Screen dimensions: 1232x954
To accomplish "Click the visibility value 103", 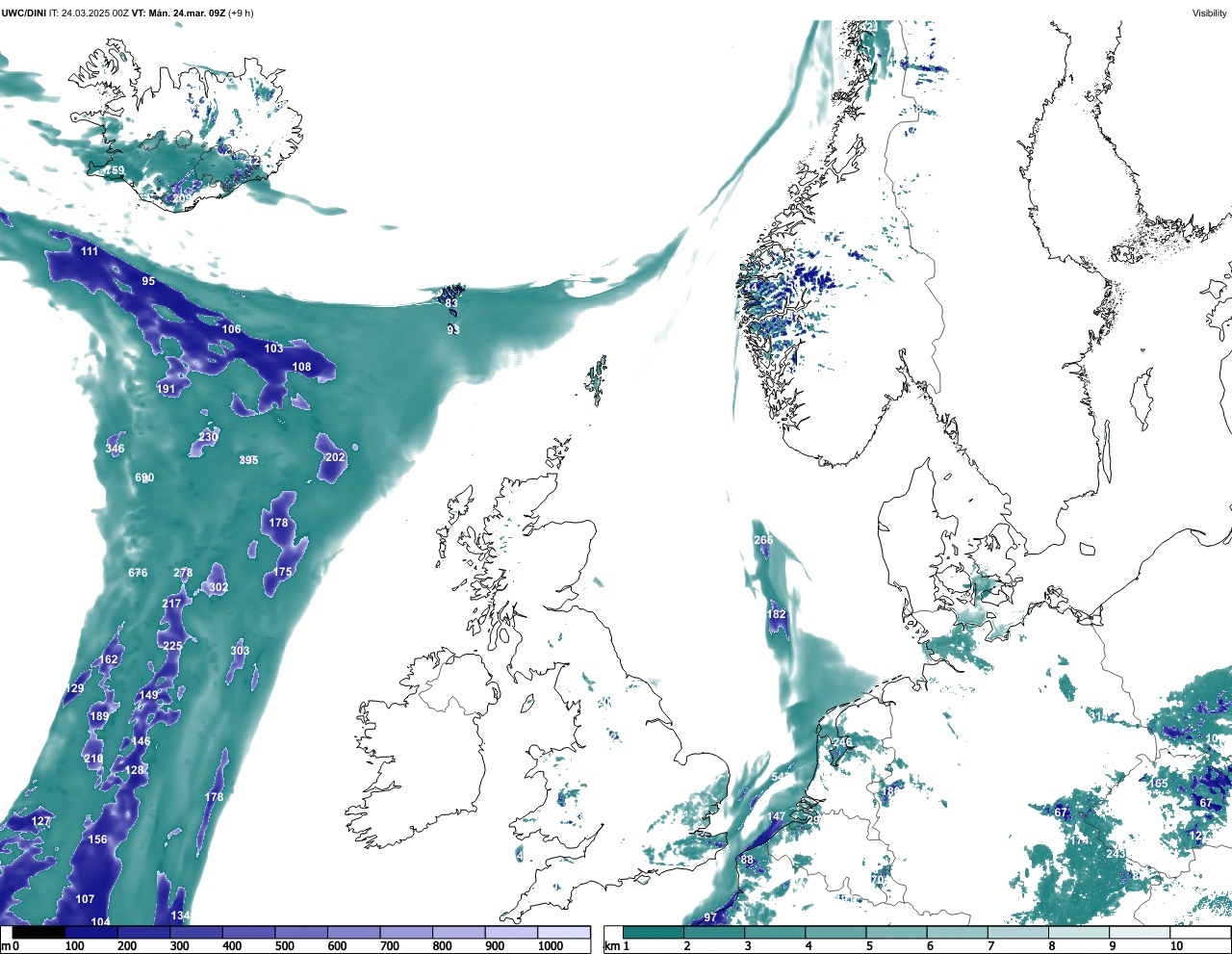I will coord(274,348).
